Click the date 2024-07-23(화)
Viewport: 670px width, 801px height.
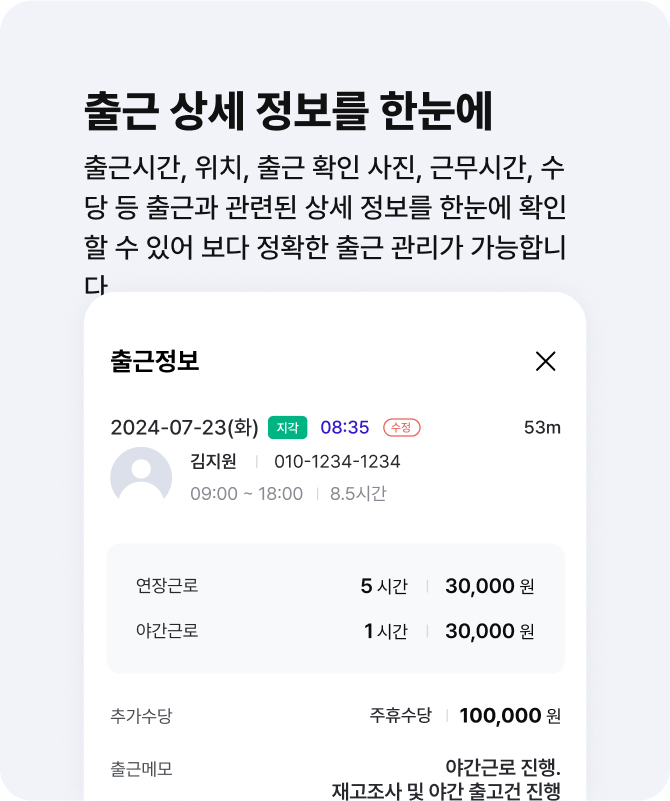point(184,428)
